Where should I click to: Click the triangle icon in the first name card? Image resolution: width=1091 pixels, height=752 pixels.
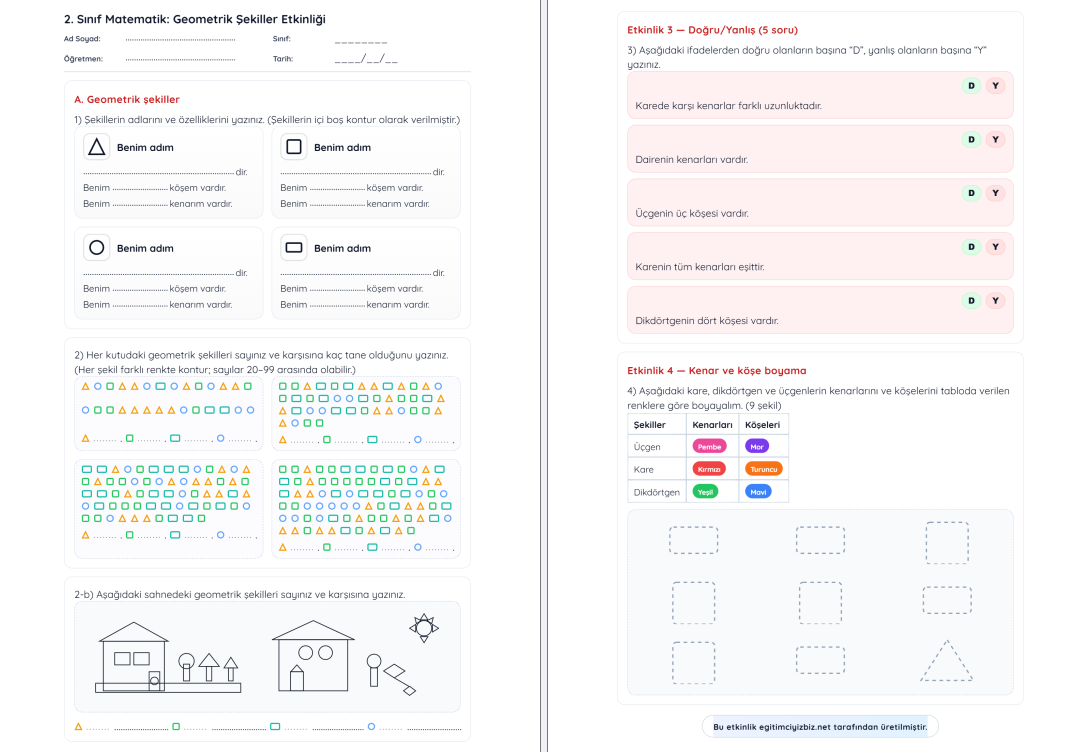coord(96,147)
